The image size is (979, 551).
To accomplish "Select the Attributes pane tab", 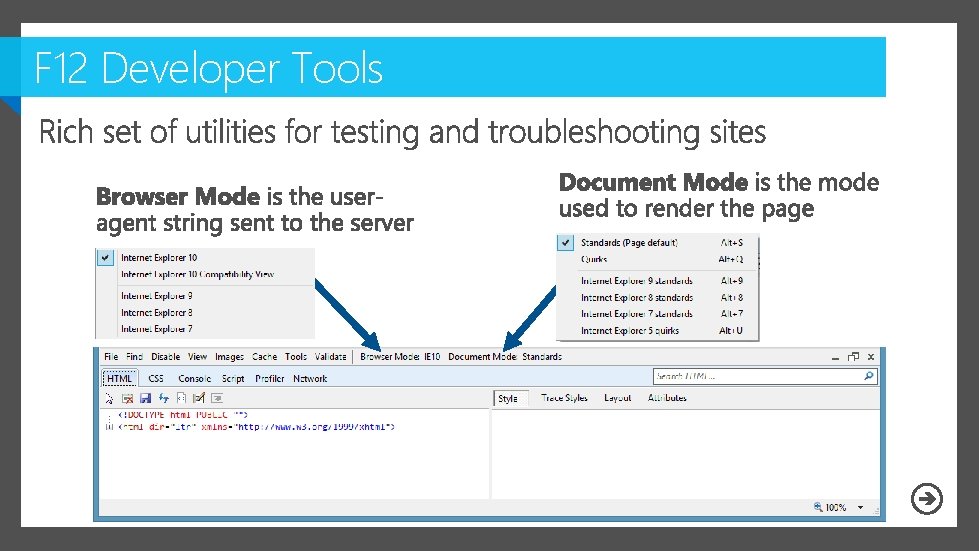I will point(667,397).
